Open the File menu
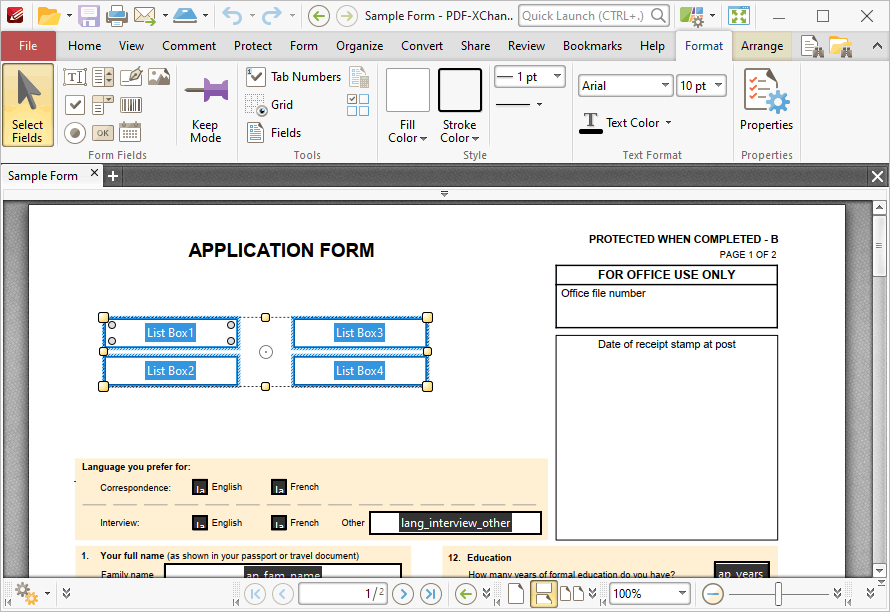Image resolution: width=890 pixels, height=612 pixels. [x=28, y=46]
